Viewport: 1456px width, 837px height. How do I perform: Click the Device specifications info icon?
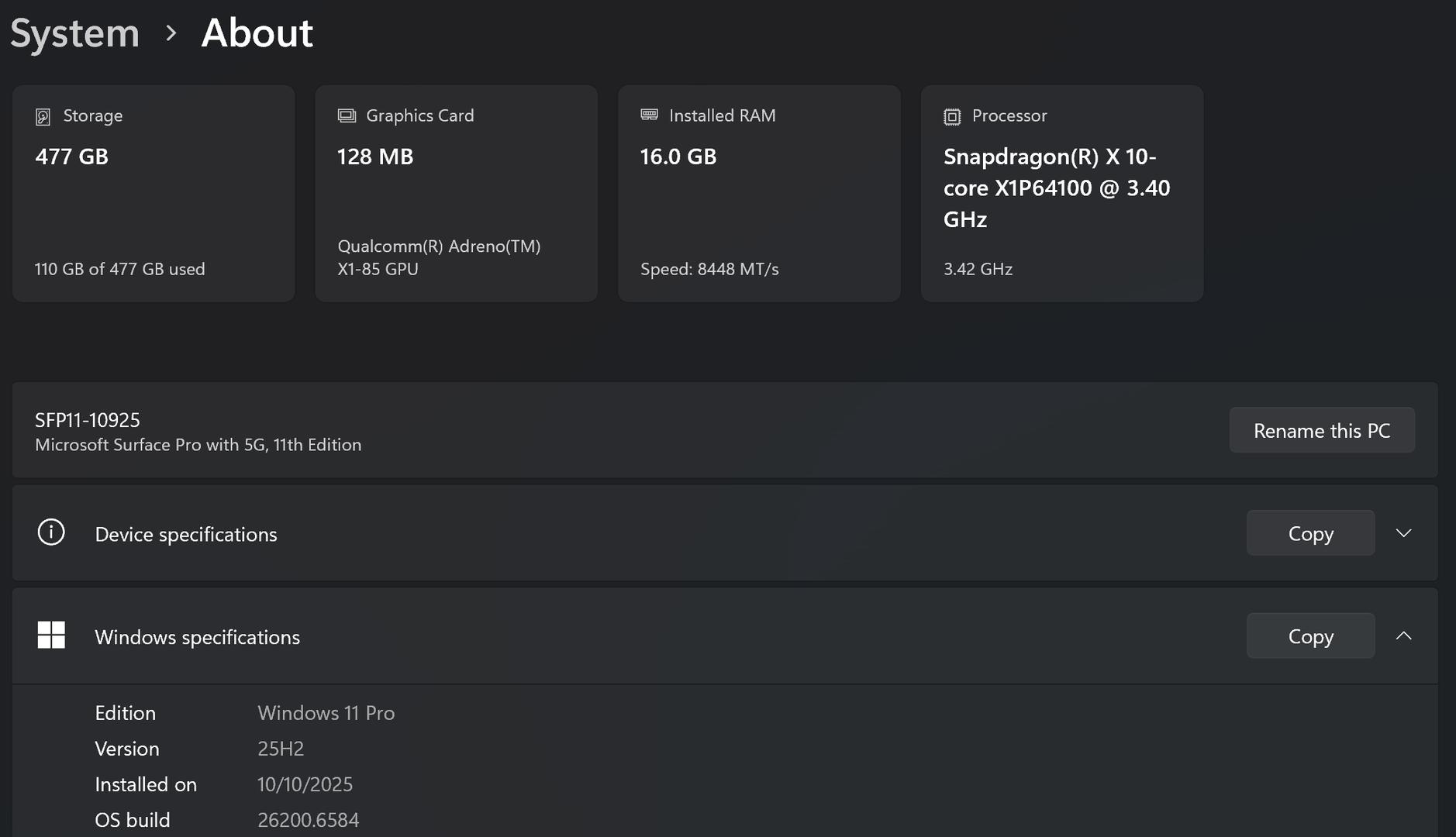point(51,532)
